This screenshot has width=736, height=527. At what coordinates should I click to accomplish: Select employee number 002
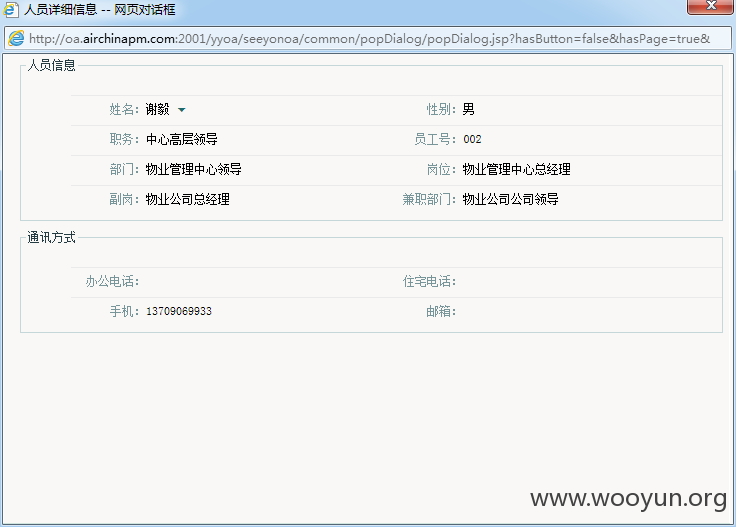tap(472, 139)
